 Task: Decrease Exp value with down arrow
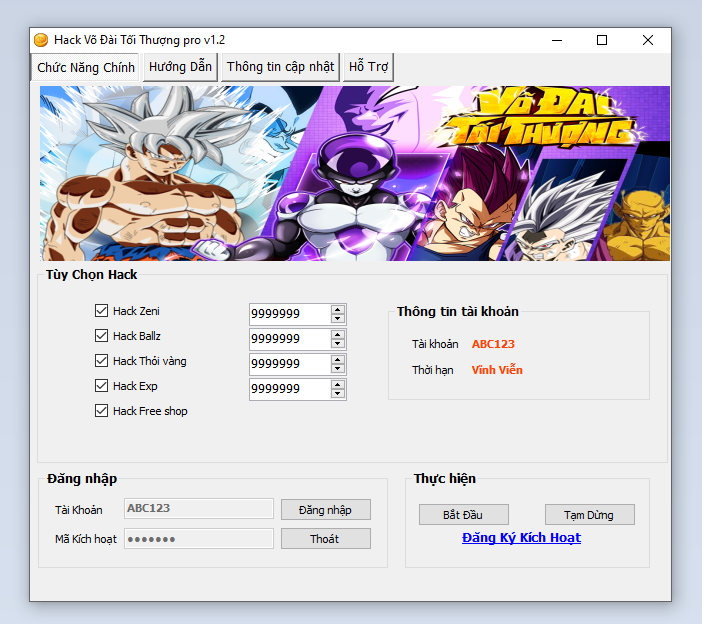tap(338, 394)
